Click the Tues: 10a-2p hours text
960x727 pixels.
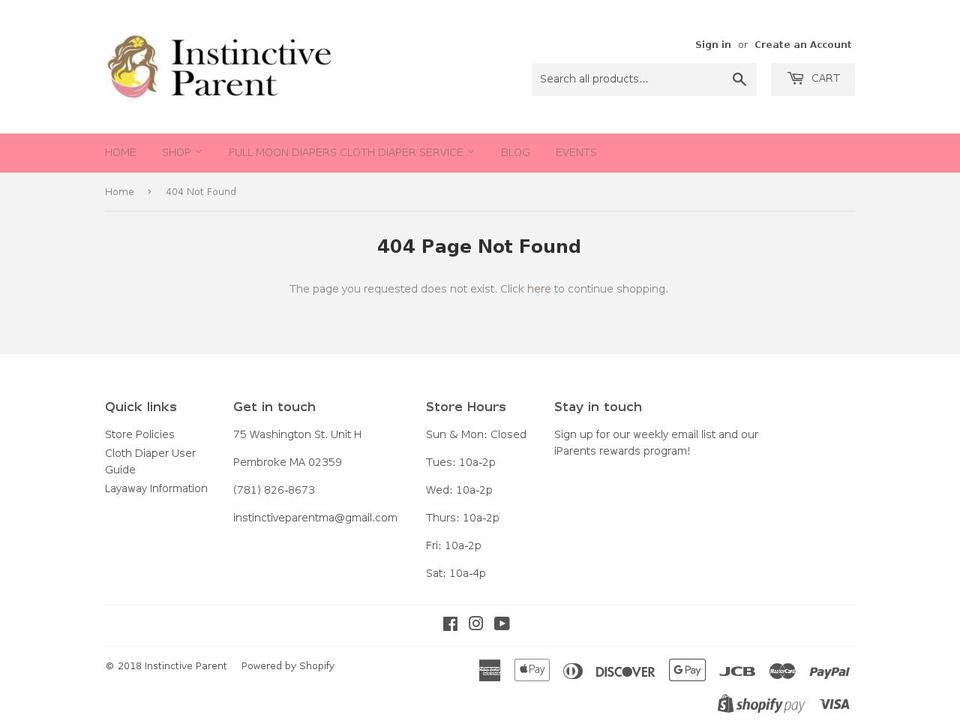[x=460, y=462]
